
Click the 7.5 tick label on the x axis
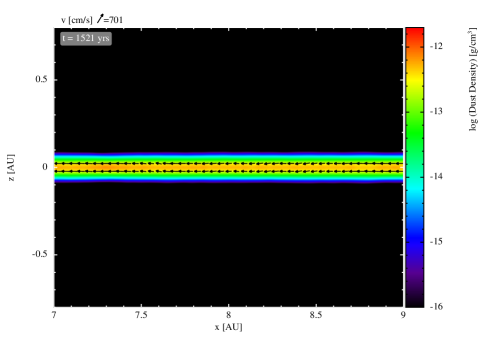[141, 315]
